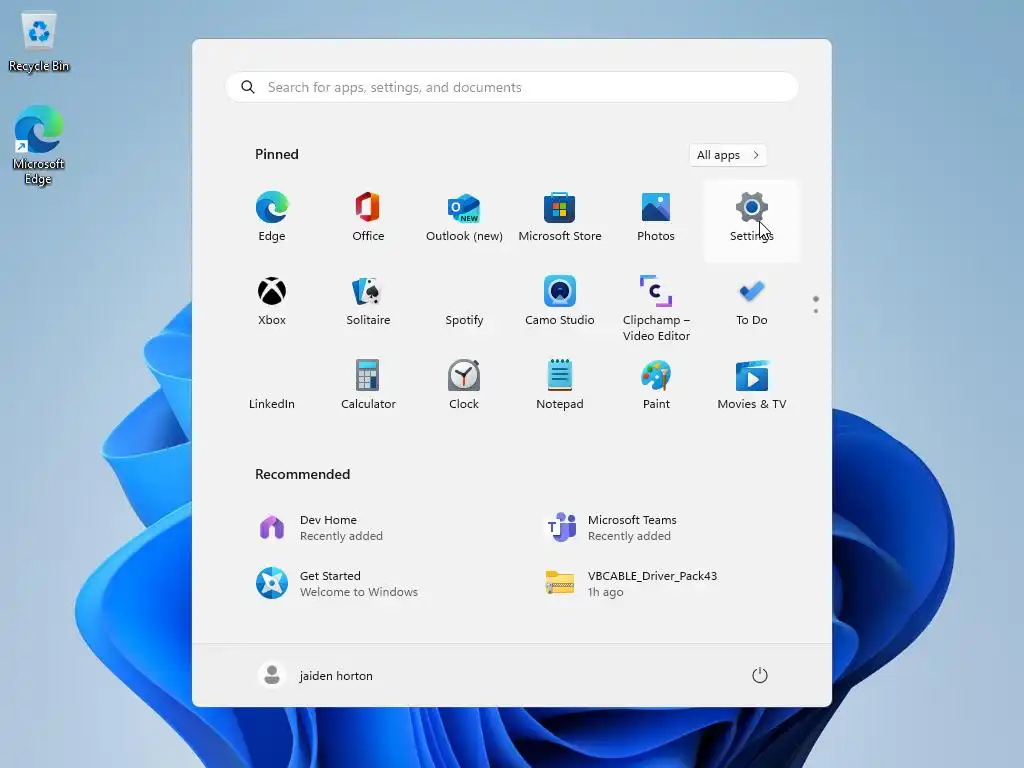Select Microsoft Edge desktop shortcut
1024x768 pixels.
pos(38,145)
